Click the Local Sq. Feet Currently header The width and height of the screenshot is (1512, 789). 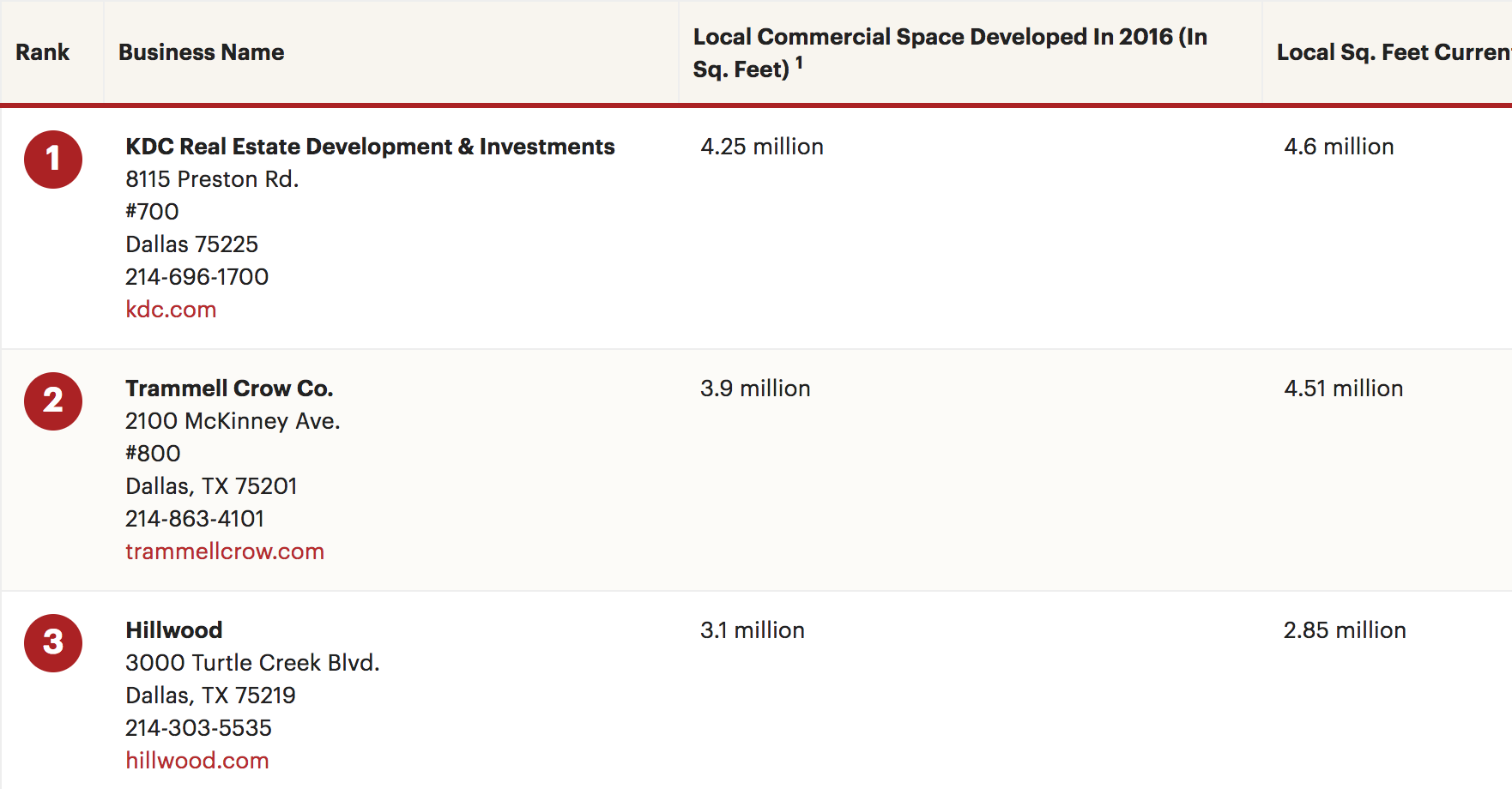(x=1394, y=52)
